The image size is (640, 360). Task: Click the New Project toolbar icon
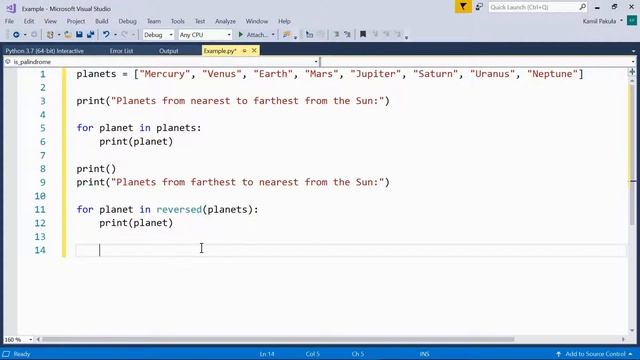[50, 35]
